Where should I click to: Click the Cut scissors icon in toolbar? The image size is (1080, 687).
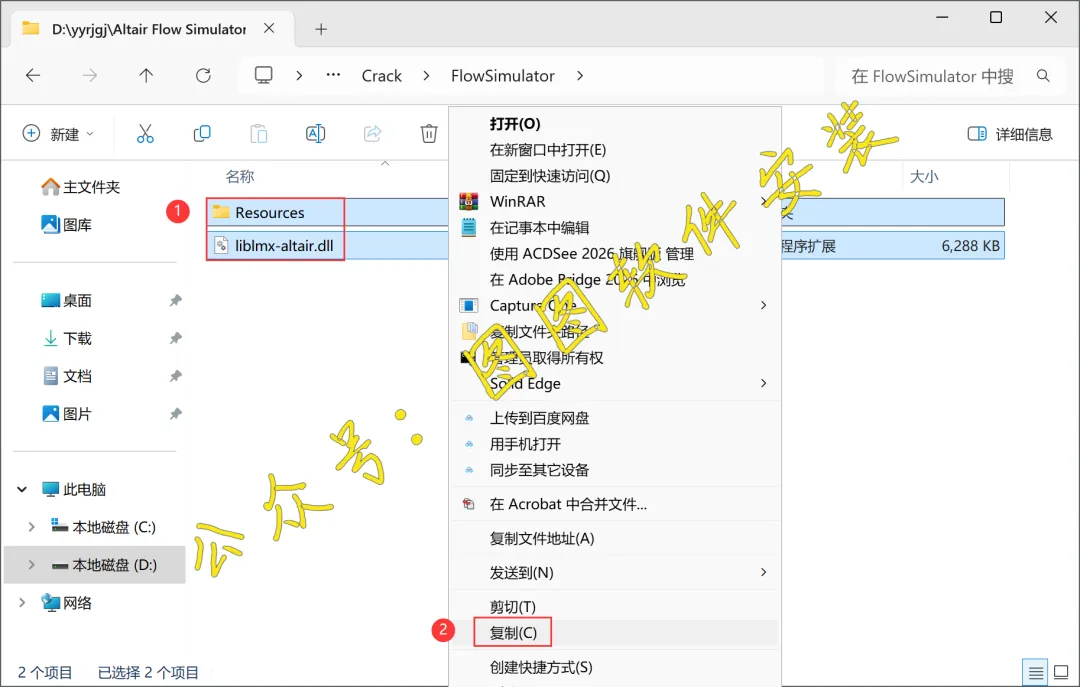(145, 134)
